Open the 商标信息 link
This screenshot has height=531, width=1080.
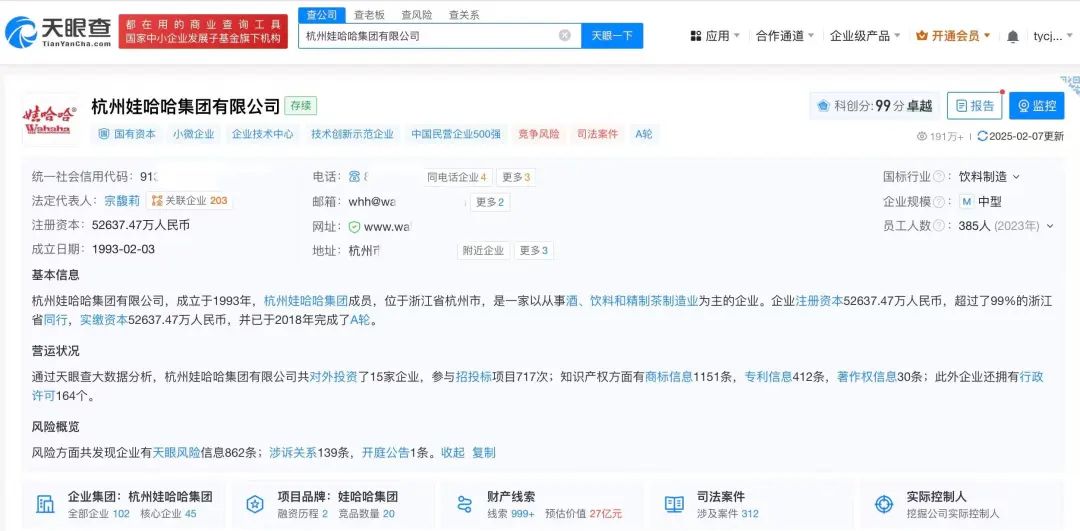(669, 377)
